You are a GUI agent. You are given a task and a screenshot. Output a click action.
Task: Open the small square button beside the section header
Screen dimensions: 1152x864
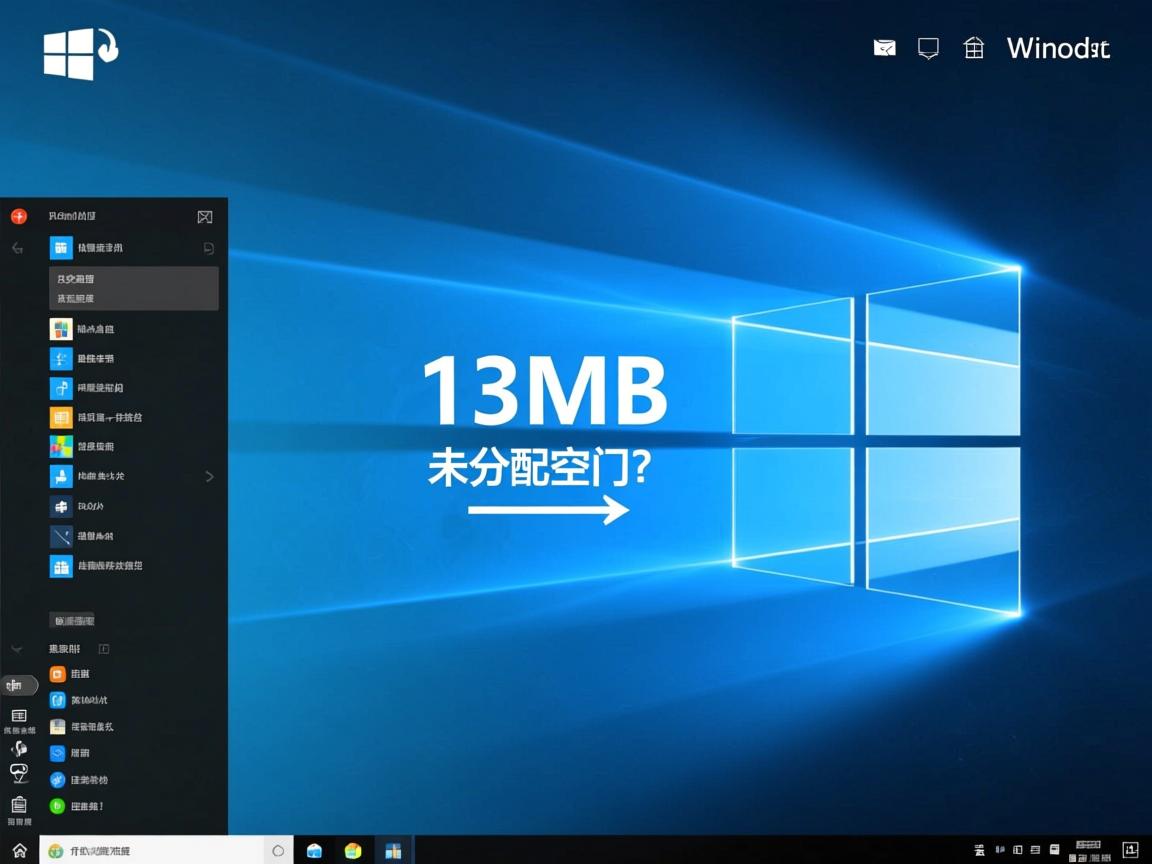click(x=103, y=648)
